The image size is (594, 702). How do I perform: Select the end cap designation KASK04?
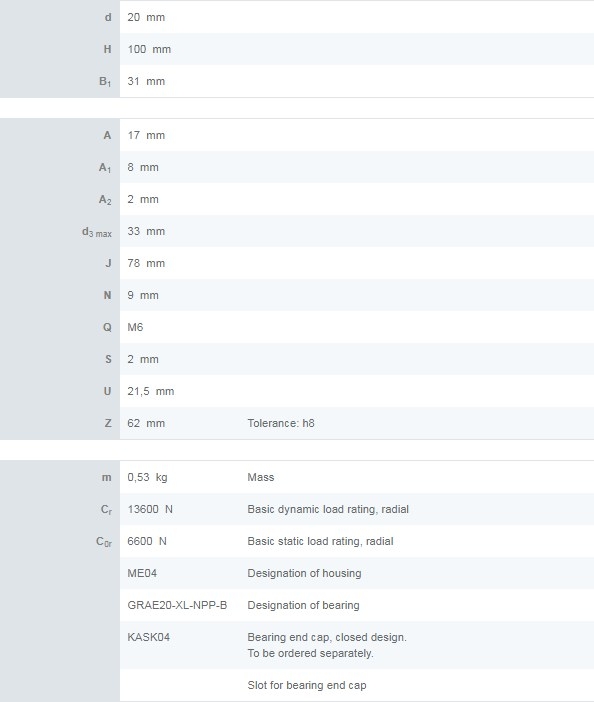point(148,638)
